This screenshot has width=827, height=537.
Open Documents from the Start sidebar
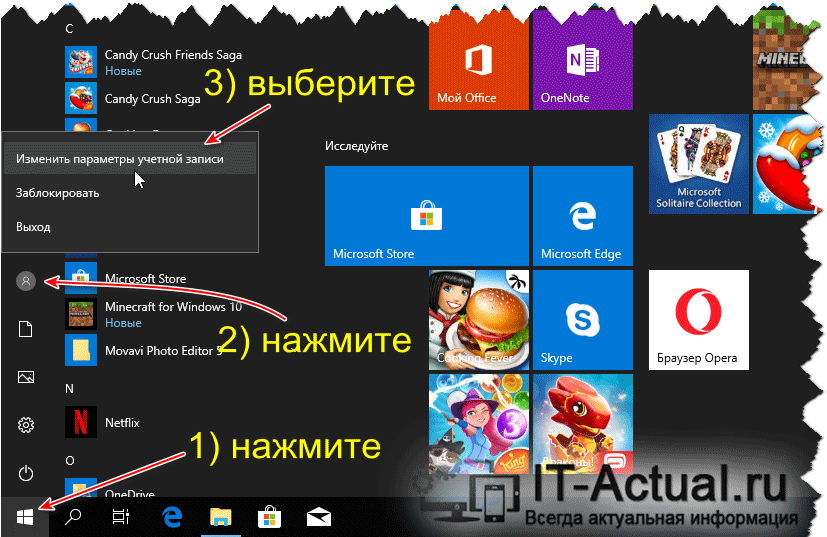tap(26, 329)
